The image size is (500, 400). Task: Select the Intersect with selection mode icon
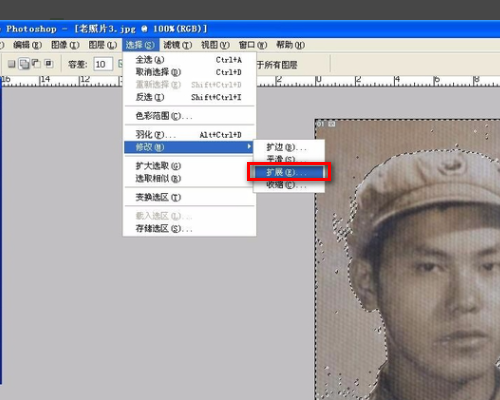[x=49, y=64]
